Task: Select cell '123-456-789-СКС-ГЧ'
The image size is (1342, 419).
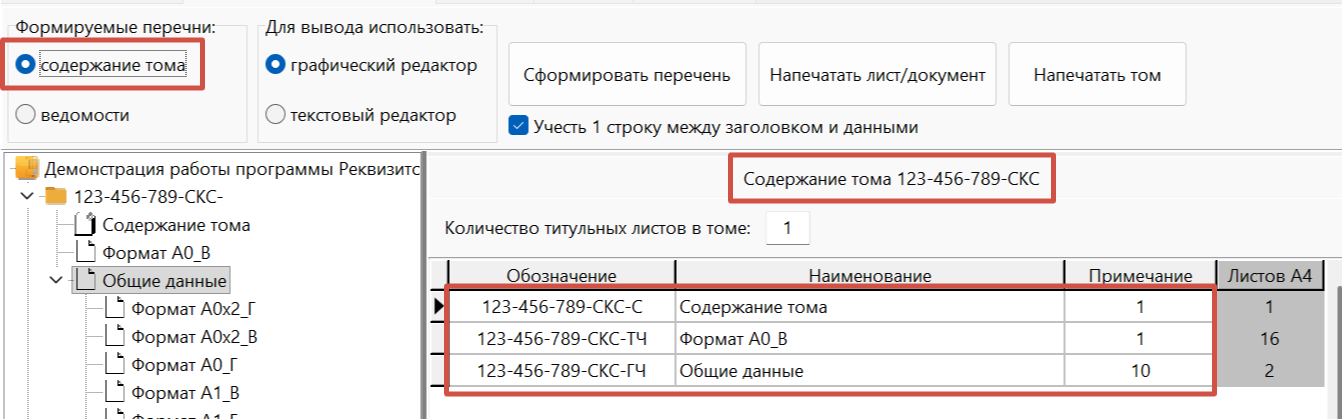Action: [561, 371]
